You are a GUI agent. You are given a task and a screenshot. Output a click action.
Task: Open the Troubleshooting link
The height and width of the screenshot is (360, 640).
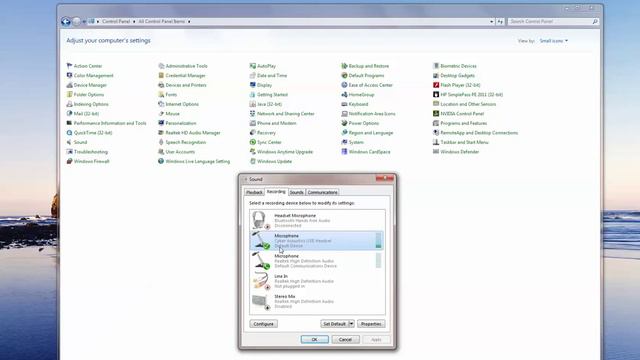coord(91,151)
